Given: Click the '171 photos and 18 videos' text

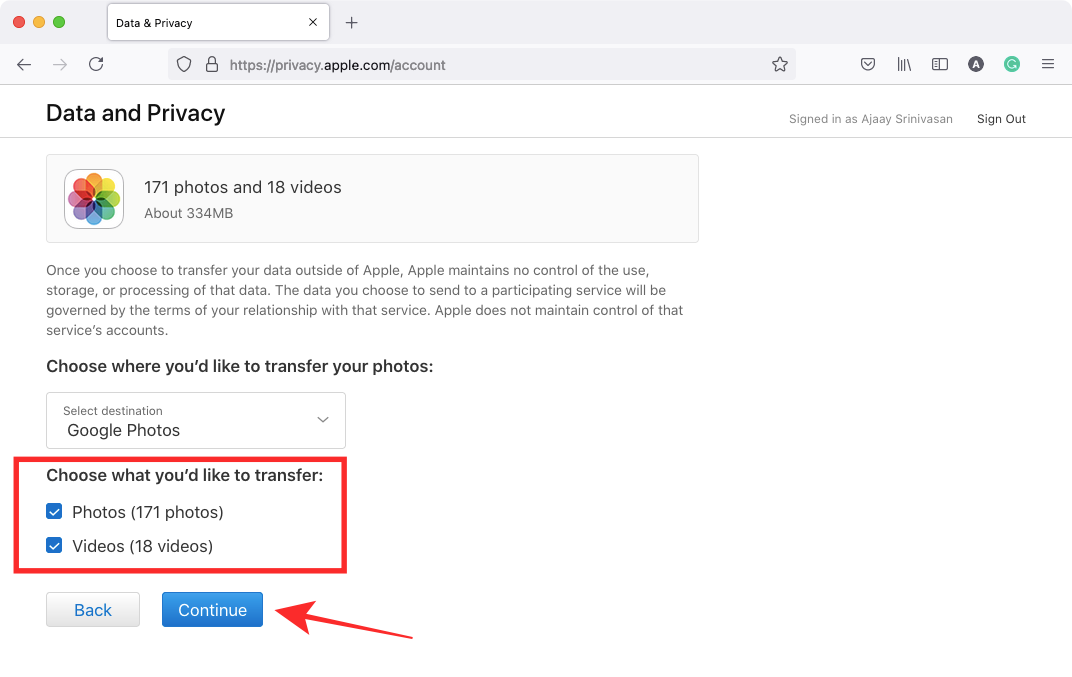Looking at the screenshot, I should [x=243, y=187].
